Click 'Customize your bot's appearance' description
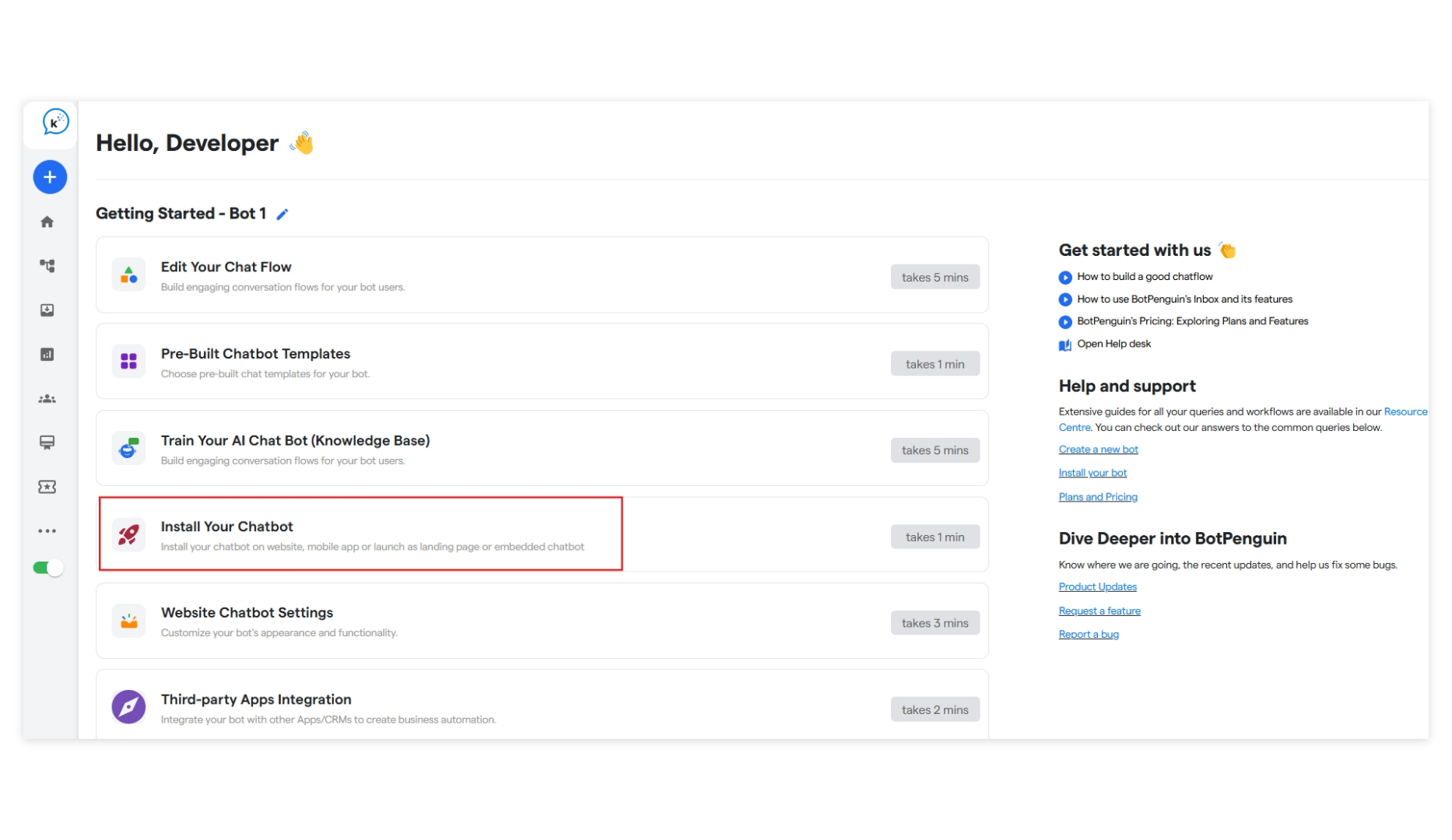The height and width of the screenshot is (840, 1452). [x=279, y=633]
